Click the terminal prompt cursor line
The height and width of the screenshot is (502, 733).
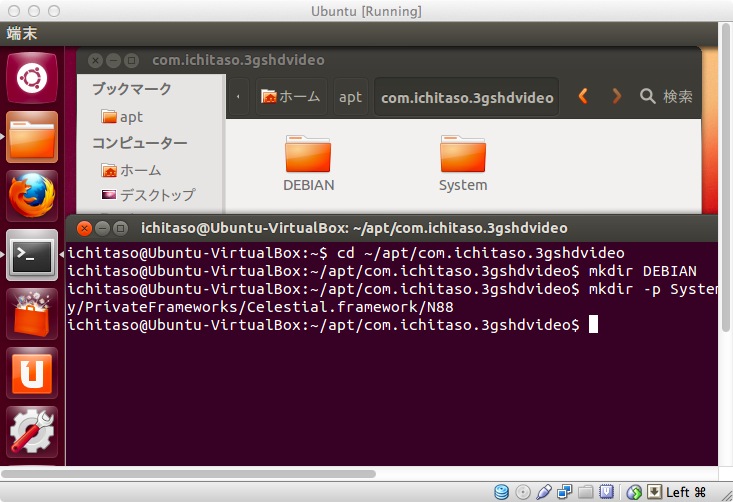pyautogui.click(x=333, y=324)
